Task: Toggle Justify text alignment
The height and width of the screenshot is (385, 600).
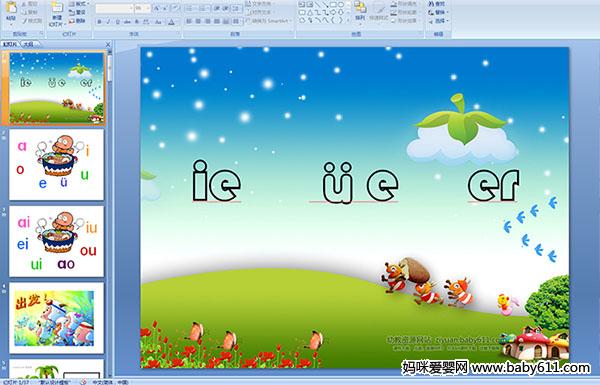Action: (x=217, y=21)
